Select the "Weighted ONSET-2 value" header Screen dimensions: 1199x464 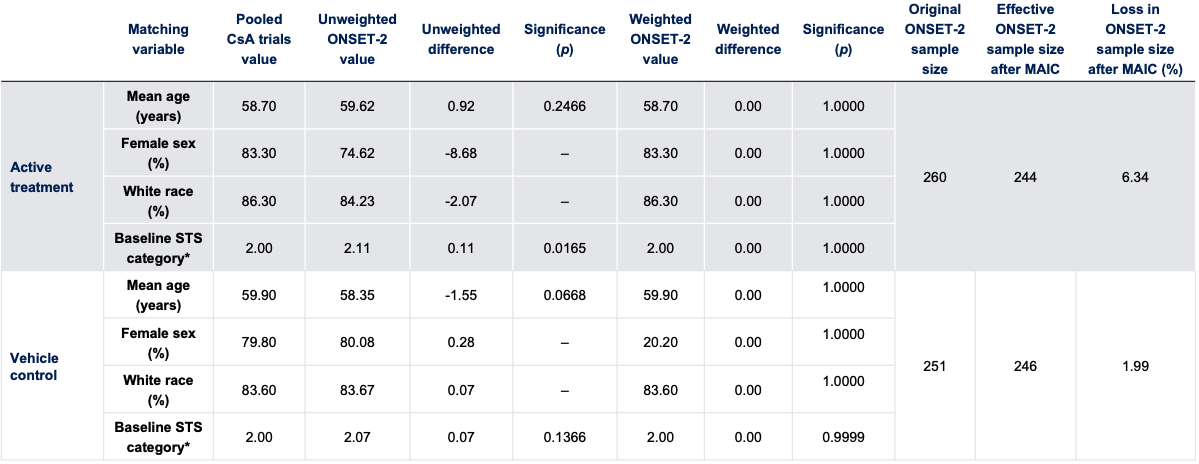(661, 39)
